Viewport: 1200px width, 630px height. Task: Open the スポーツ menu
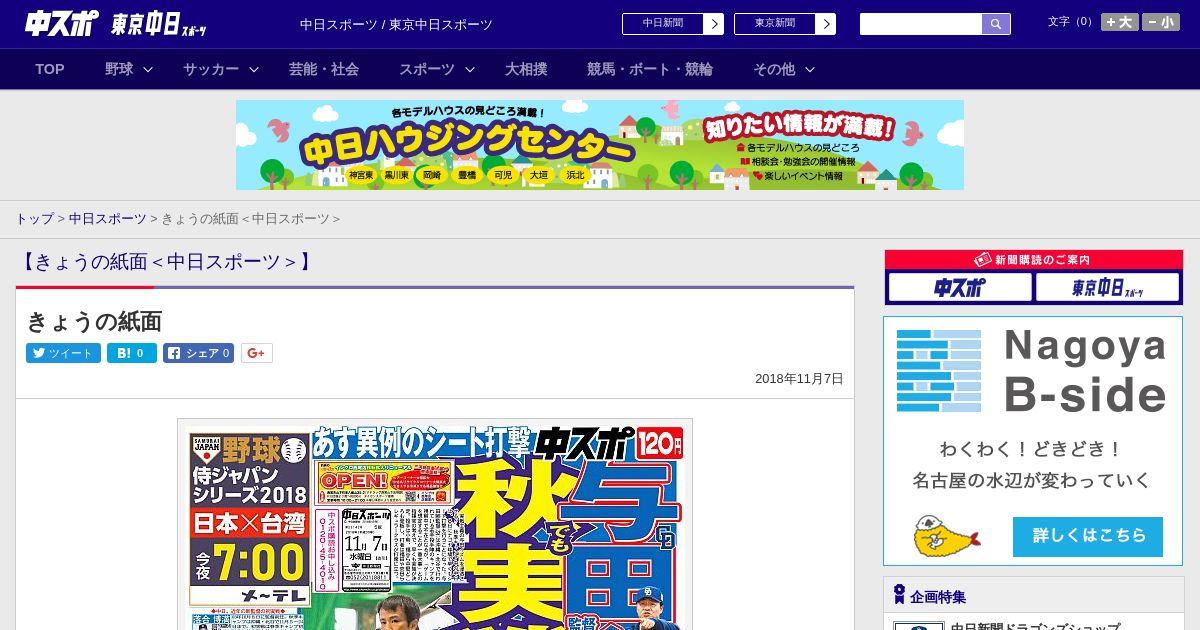click(427, 69)
